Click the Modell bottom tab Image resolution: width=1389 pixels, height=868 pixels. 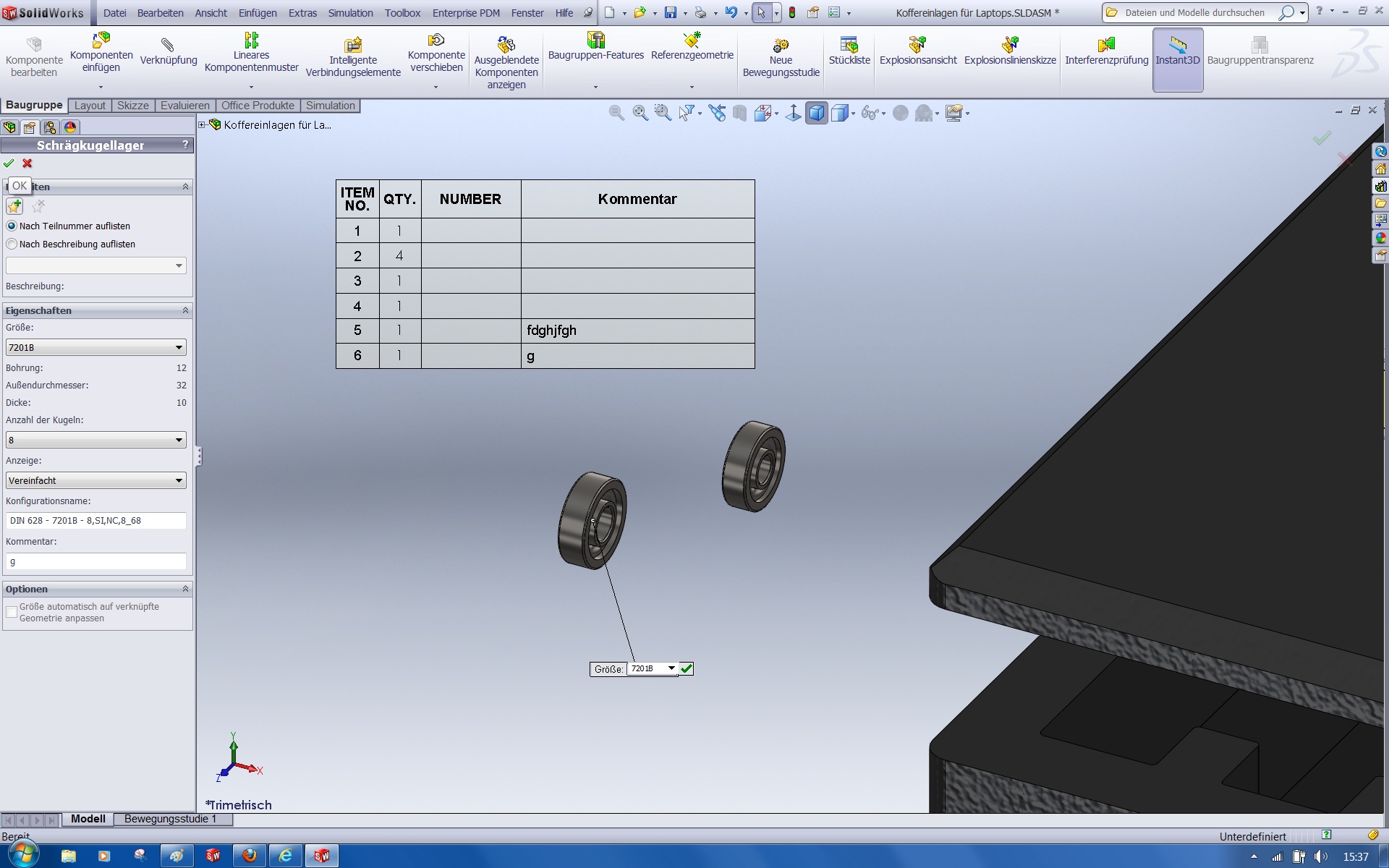click(88, 819)
